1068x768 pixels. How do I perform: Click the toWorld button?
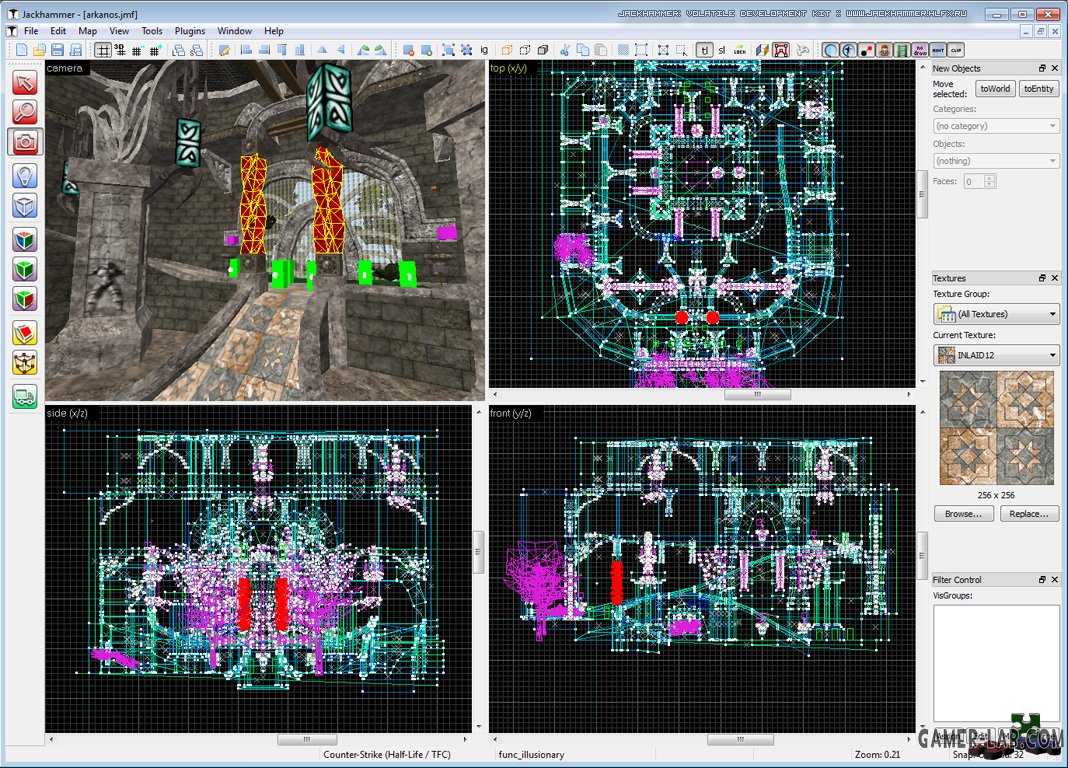tap(995, 89)
